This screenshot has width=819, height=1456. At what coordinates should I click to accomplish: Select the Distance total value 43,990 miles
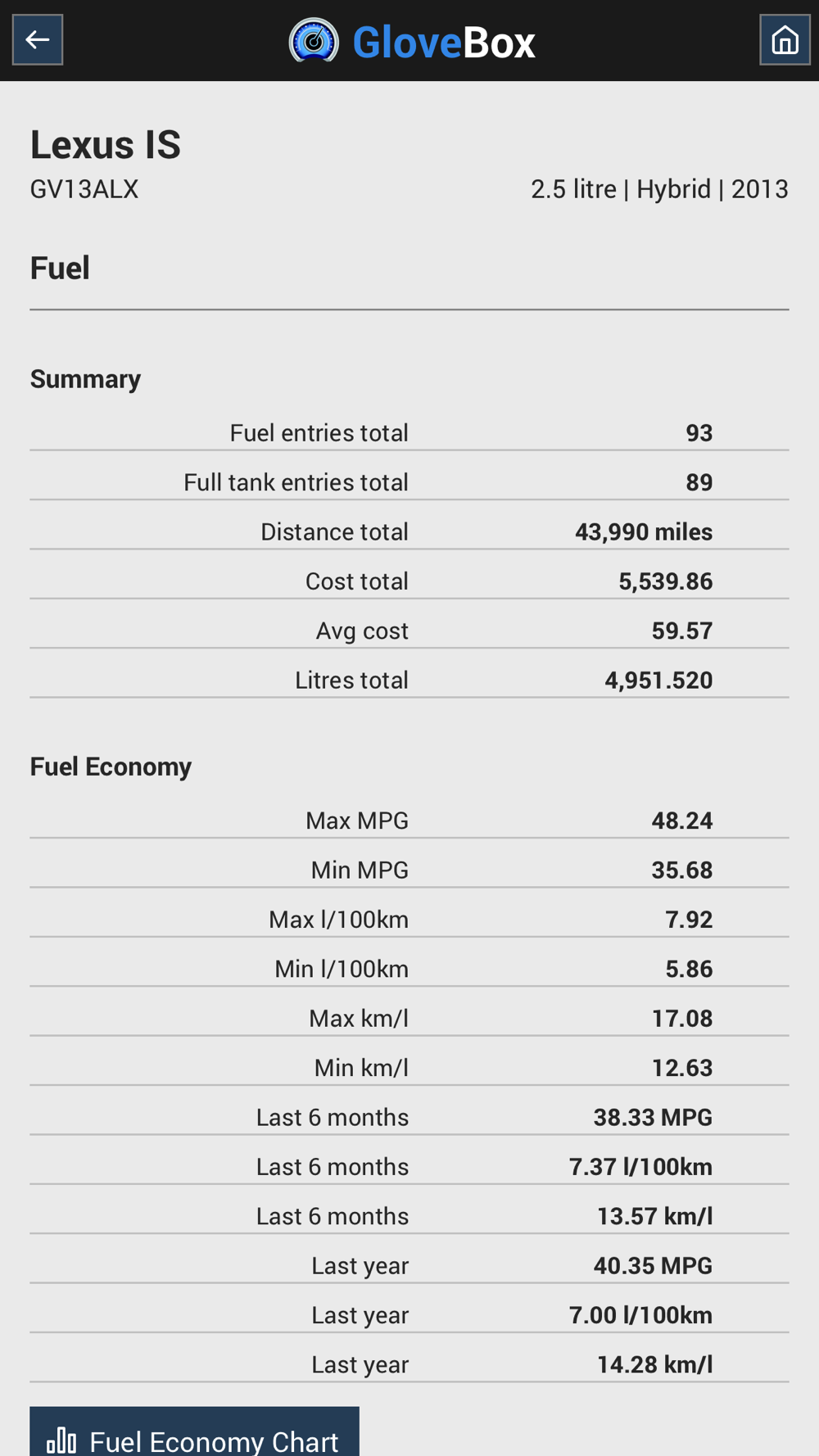[x=644, y=531]
